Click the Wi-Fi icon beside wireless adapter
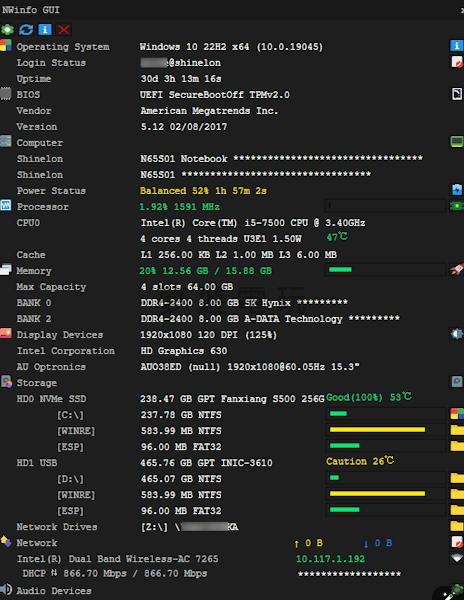Image resolution: width=464 pixels, height=600 pixels. pyautogui.click(x=456, y=558)
